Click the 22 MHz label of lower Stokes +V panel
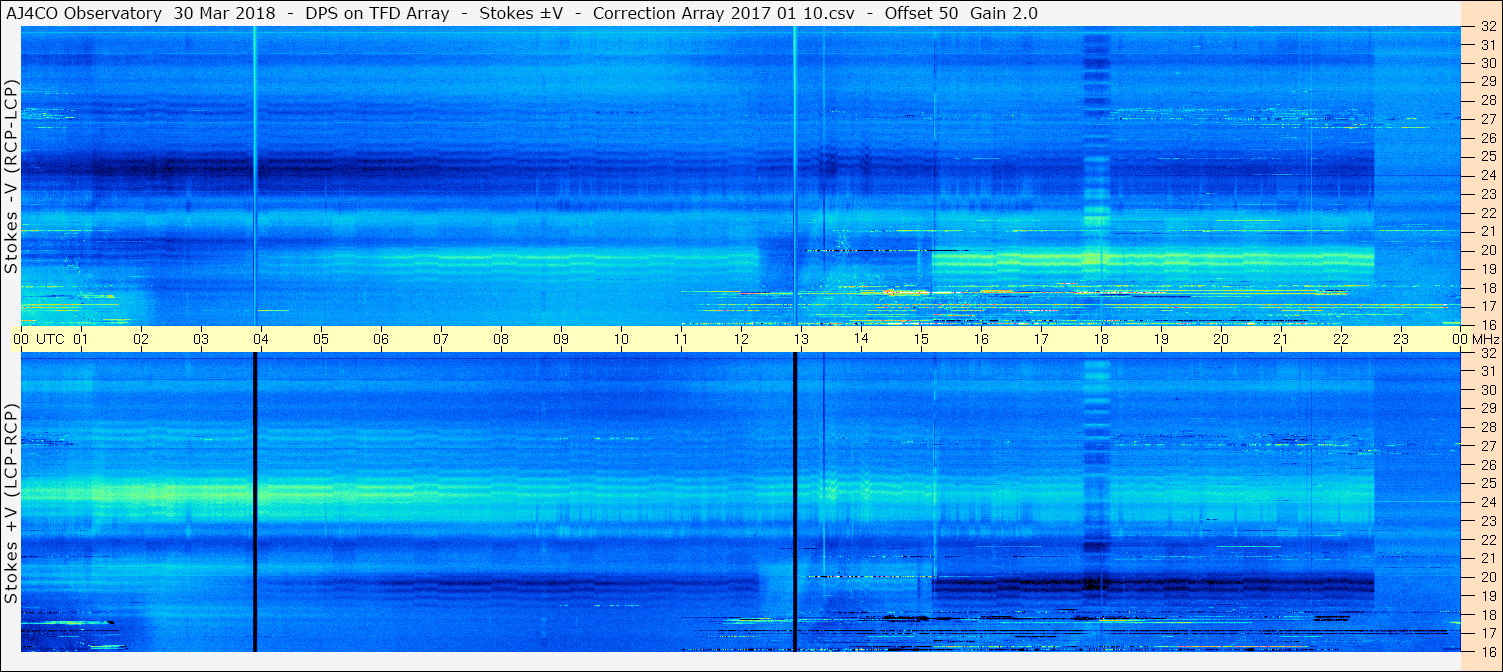Image resolution: width=1503 pixels, height=672 pixels. click(1487, 540)
